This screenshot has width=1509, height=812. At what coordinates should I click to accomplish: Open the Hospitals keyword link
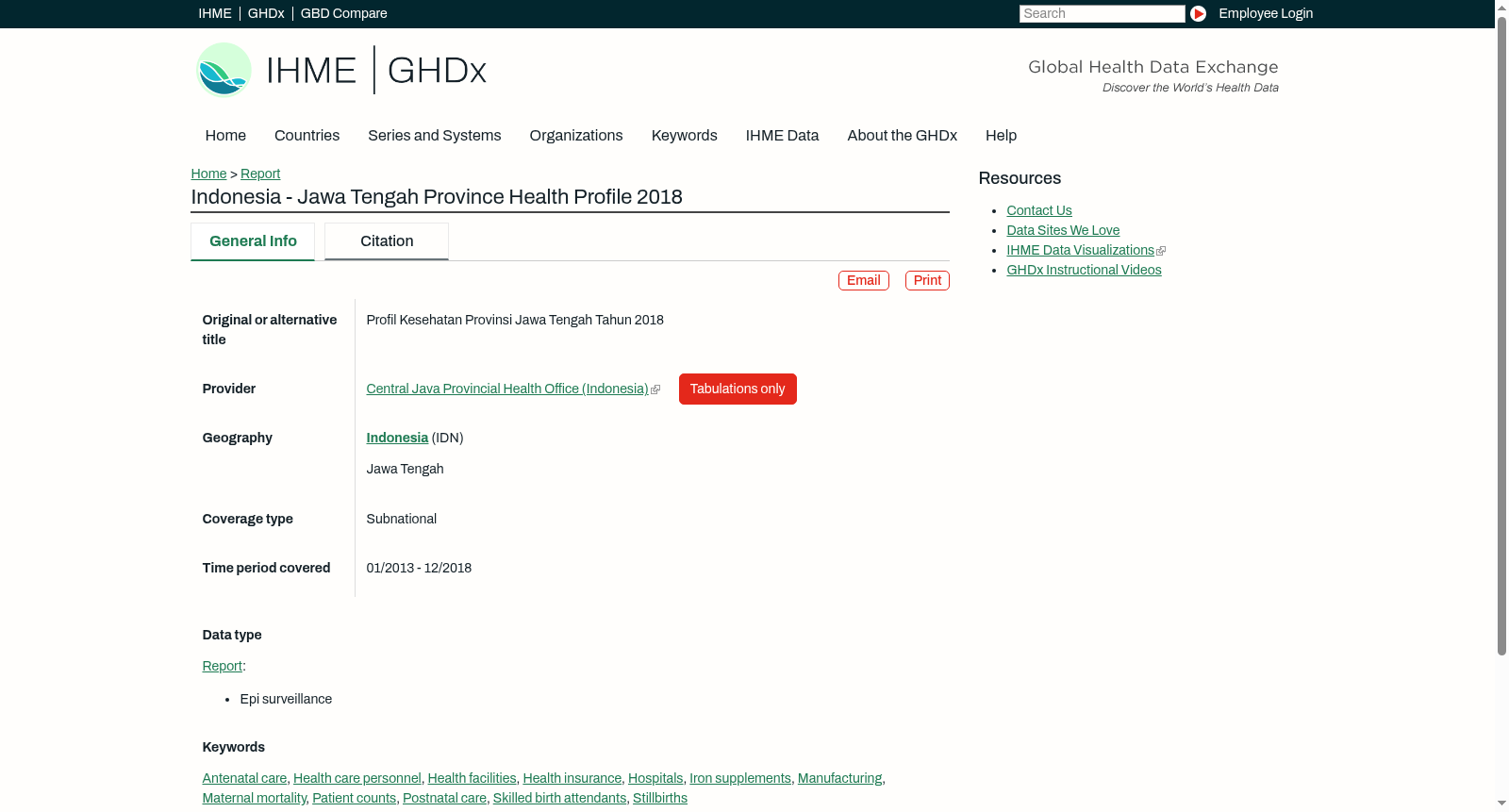655,778
